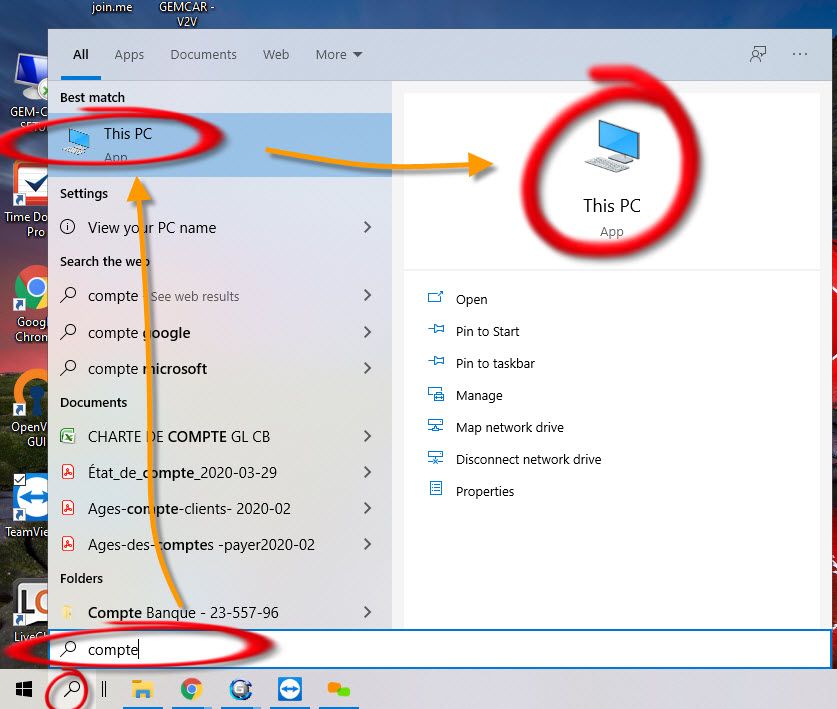Click the Task View taskbar icon
The width and height of the screenshot is (837, 709).
pos(103,689)
